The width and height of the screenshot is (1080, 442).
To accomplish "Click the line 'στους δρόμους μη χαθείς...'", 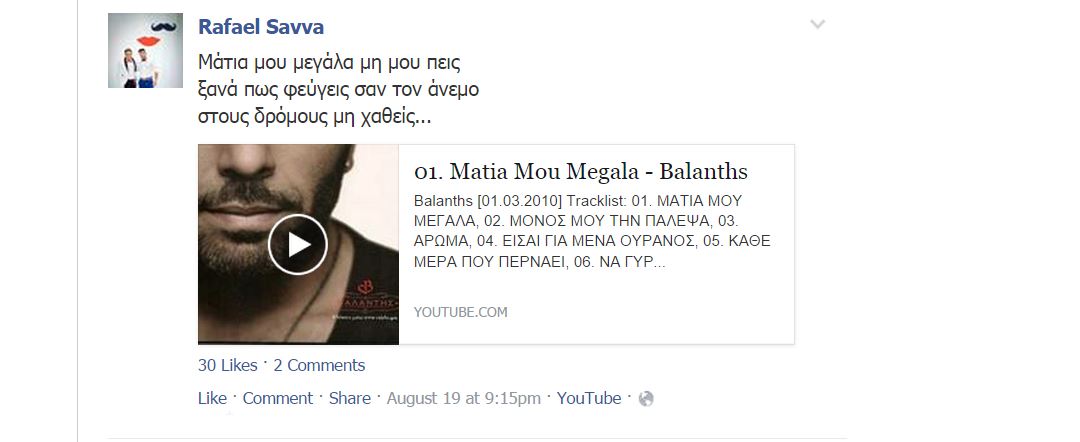I will point(315,116).
